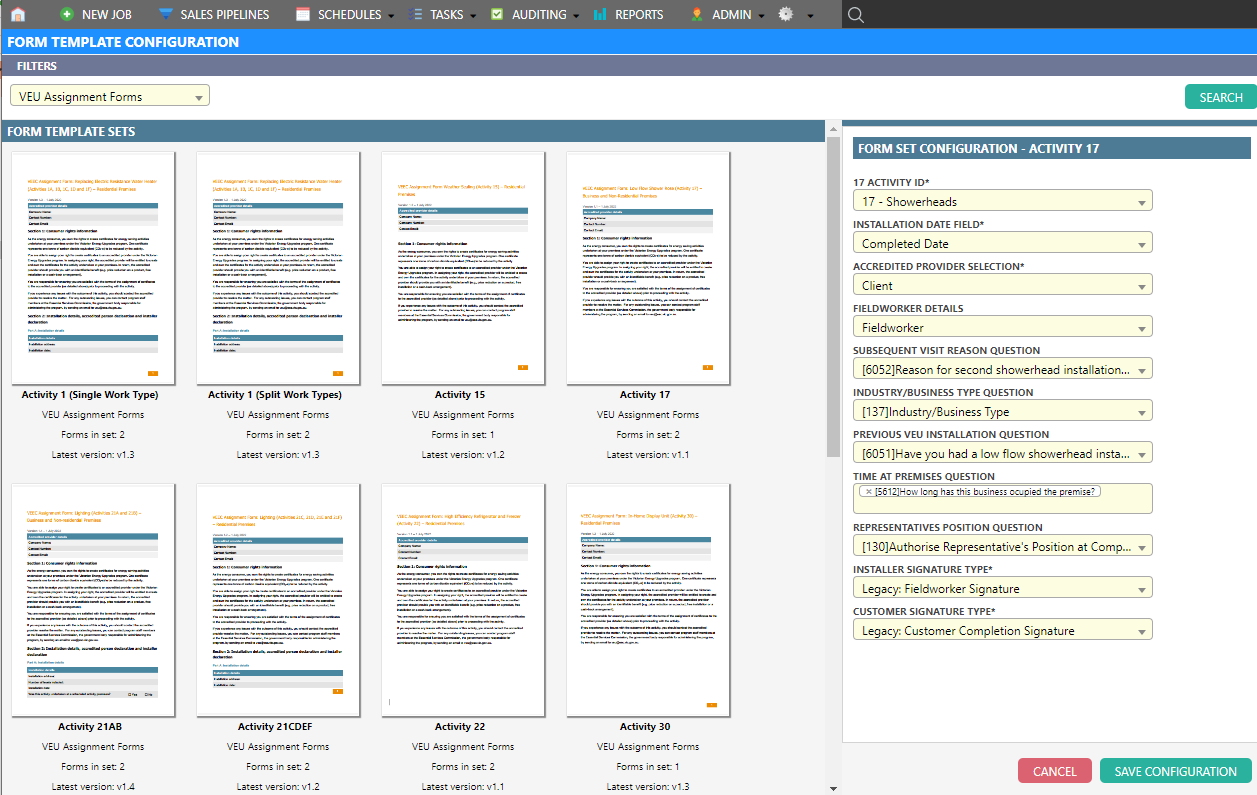Open the VEU Assignment Forms filter dropdown

110,97
